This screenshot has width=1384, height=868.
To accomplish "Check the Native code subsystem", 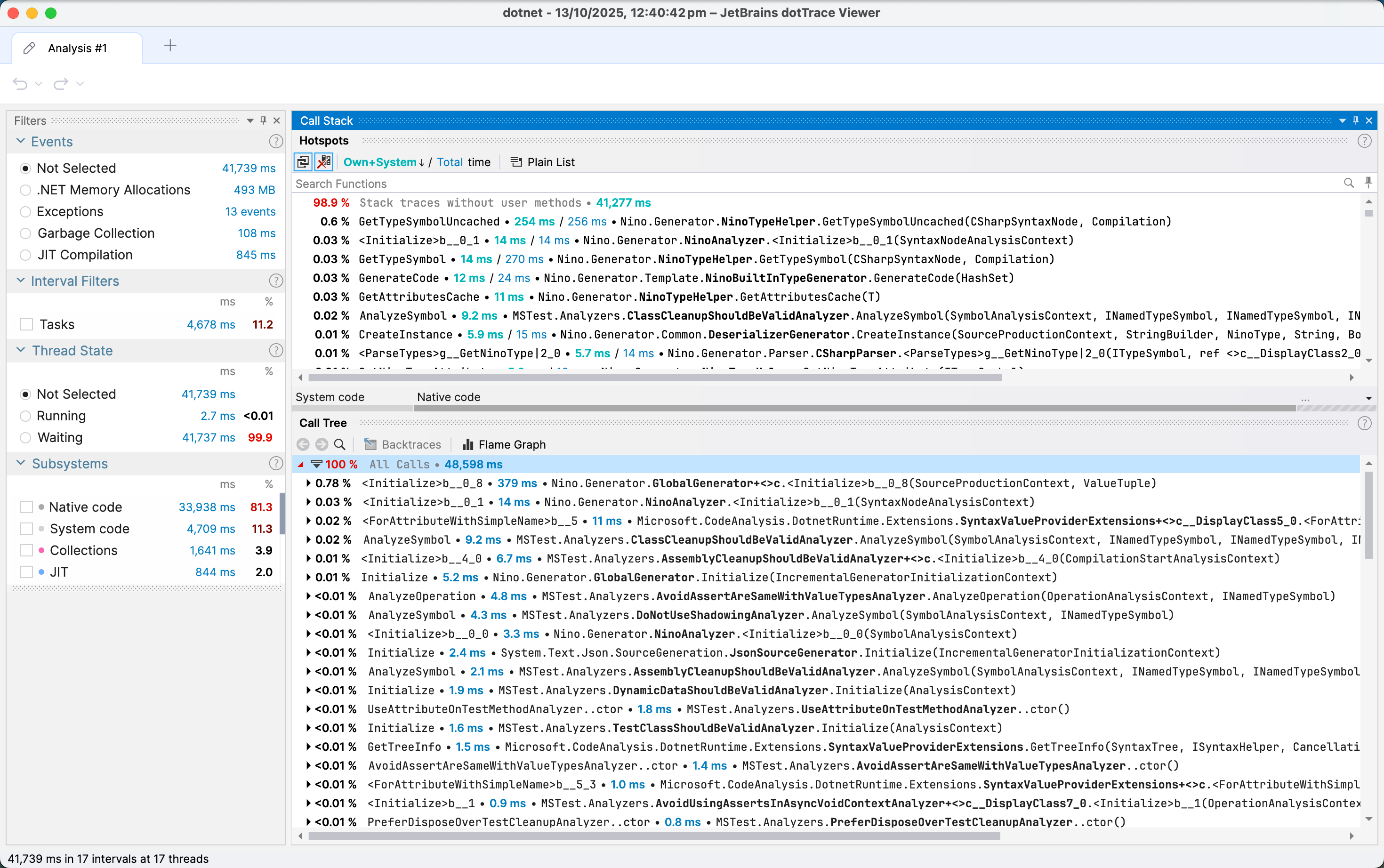I will (x=26, y=507).
